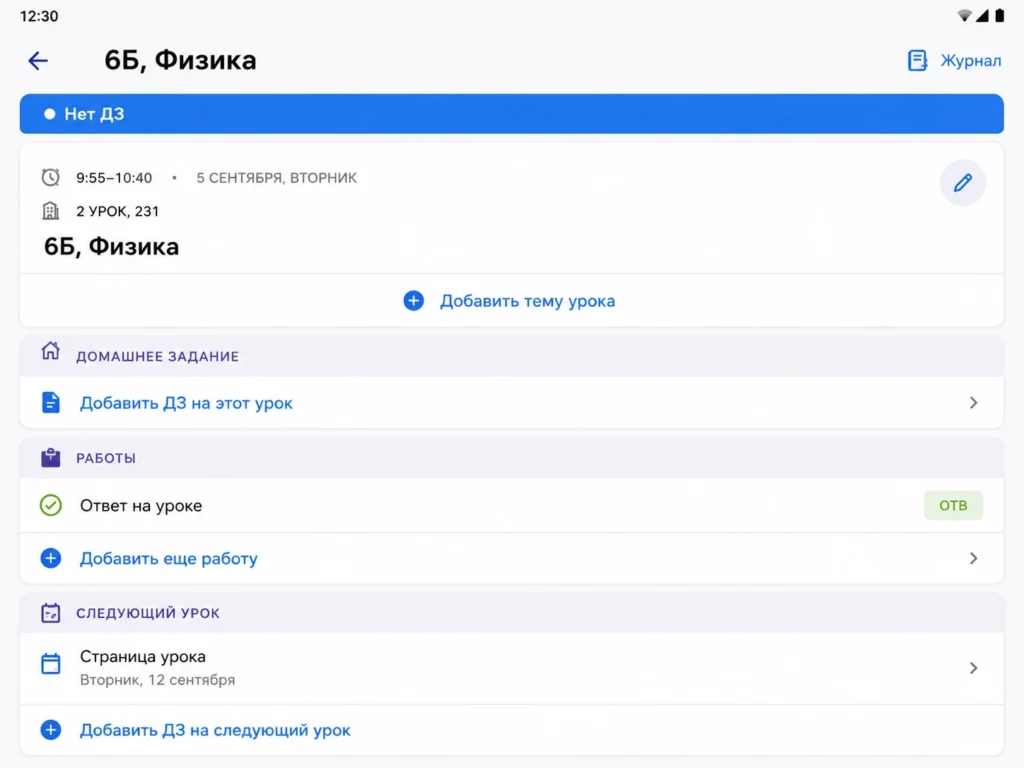Open the Журнал link text
Viewport: 1024px width, 768px height.
(970, 61)
